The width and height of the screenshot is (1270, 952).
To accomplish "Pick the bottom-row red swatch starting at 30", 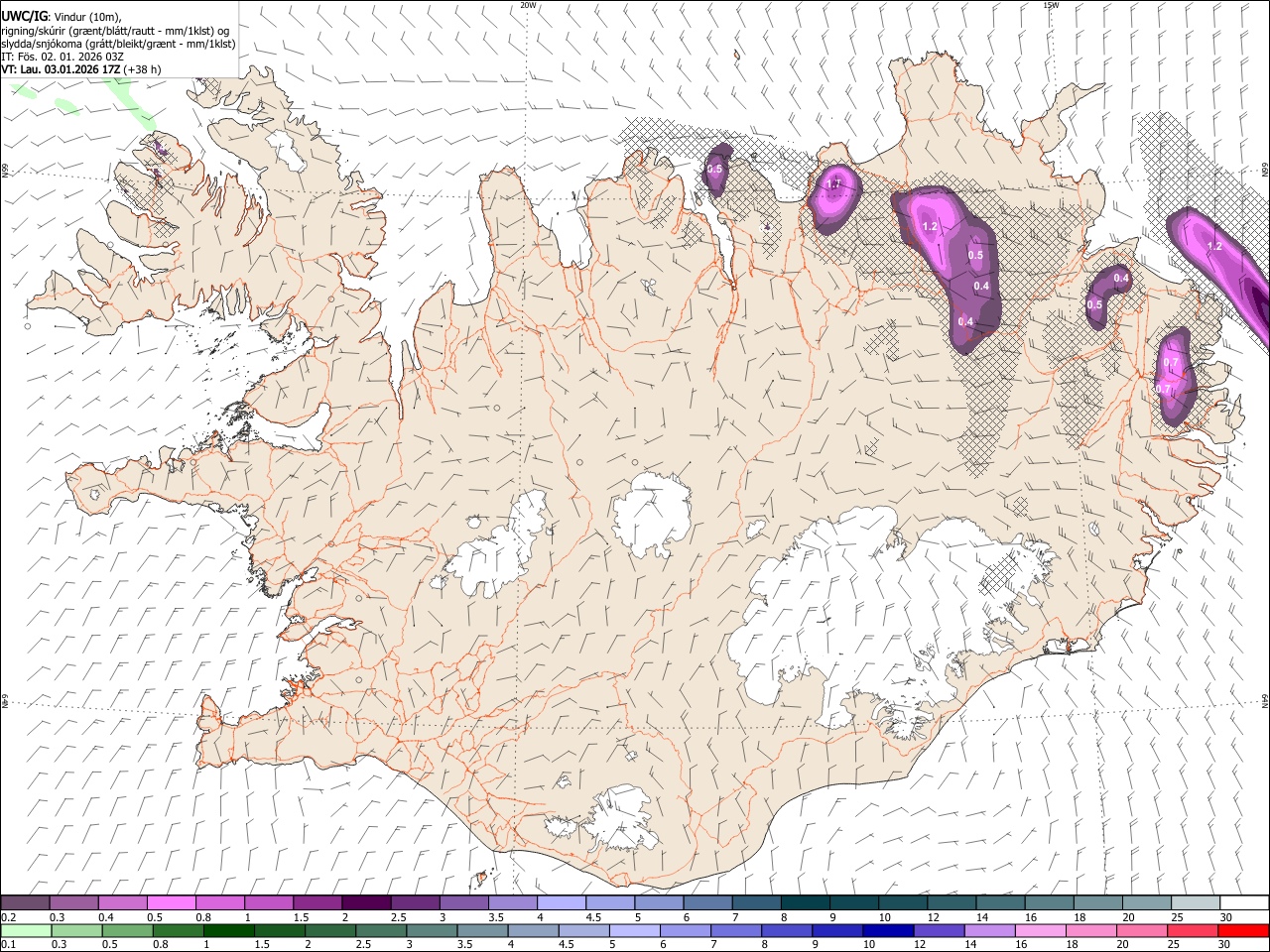I will click(1243, 930).
